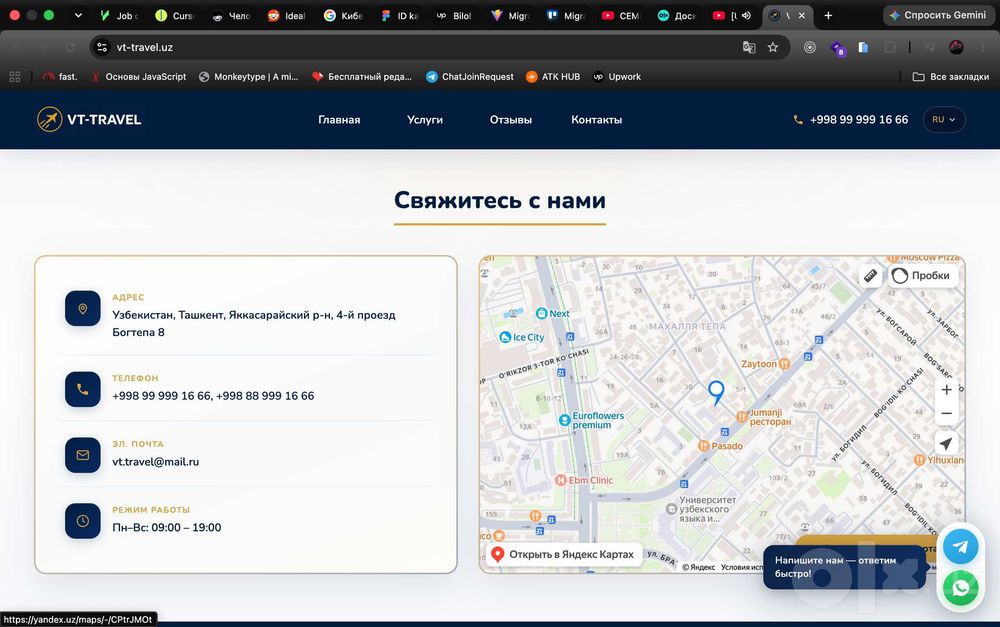Open the site information icon in address bar

tap(102, 47)
